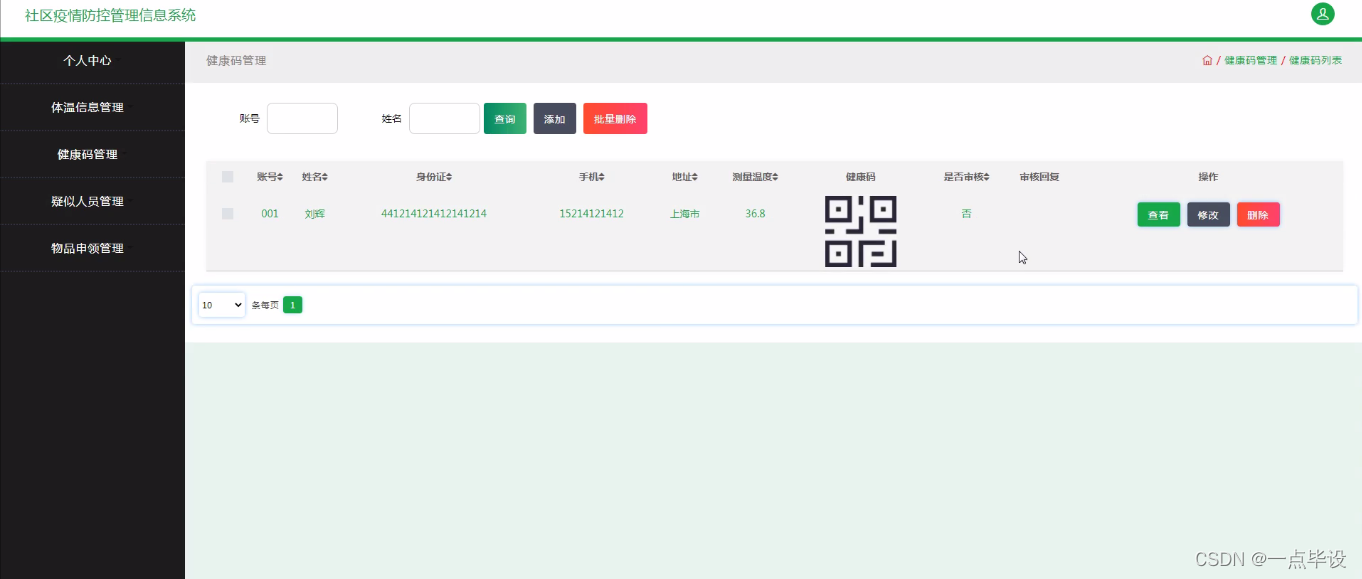This screenshot has height=579, width=1362.
Task: Tick the checkbox for row 001
Action: [228, 214]
